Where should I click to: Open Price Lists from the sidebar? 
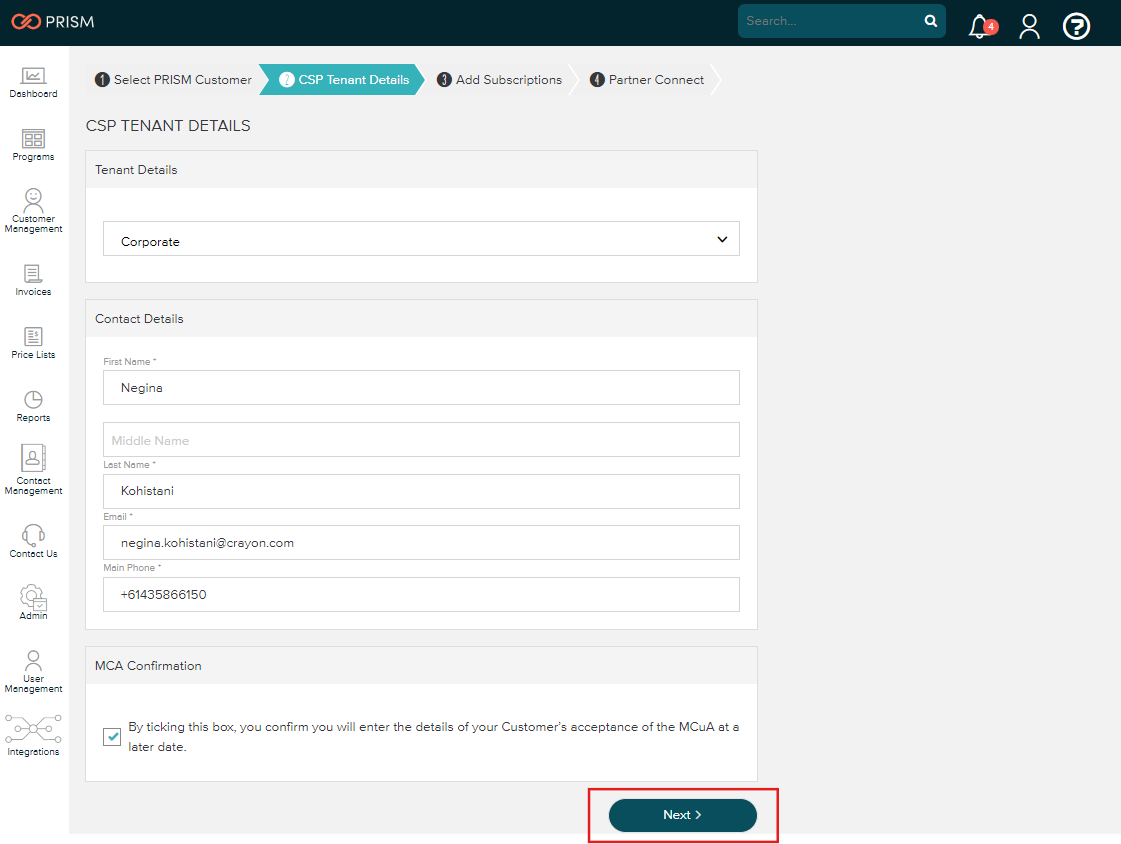[33, 340]
